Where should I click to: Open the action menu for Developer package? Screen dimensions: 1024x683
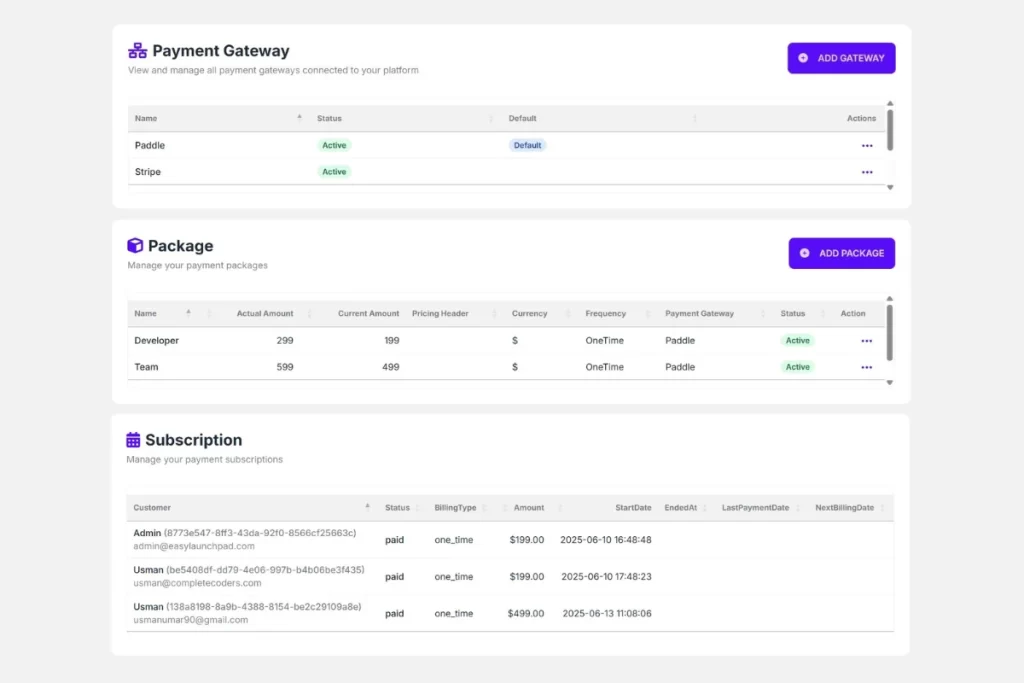pyautogui.click(x=865, y=340)
